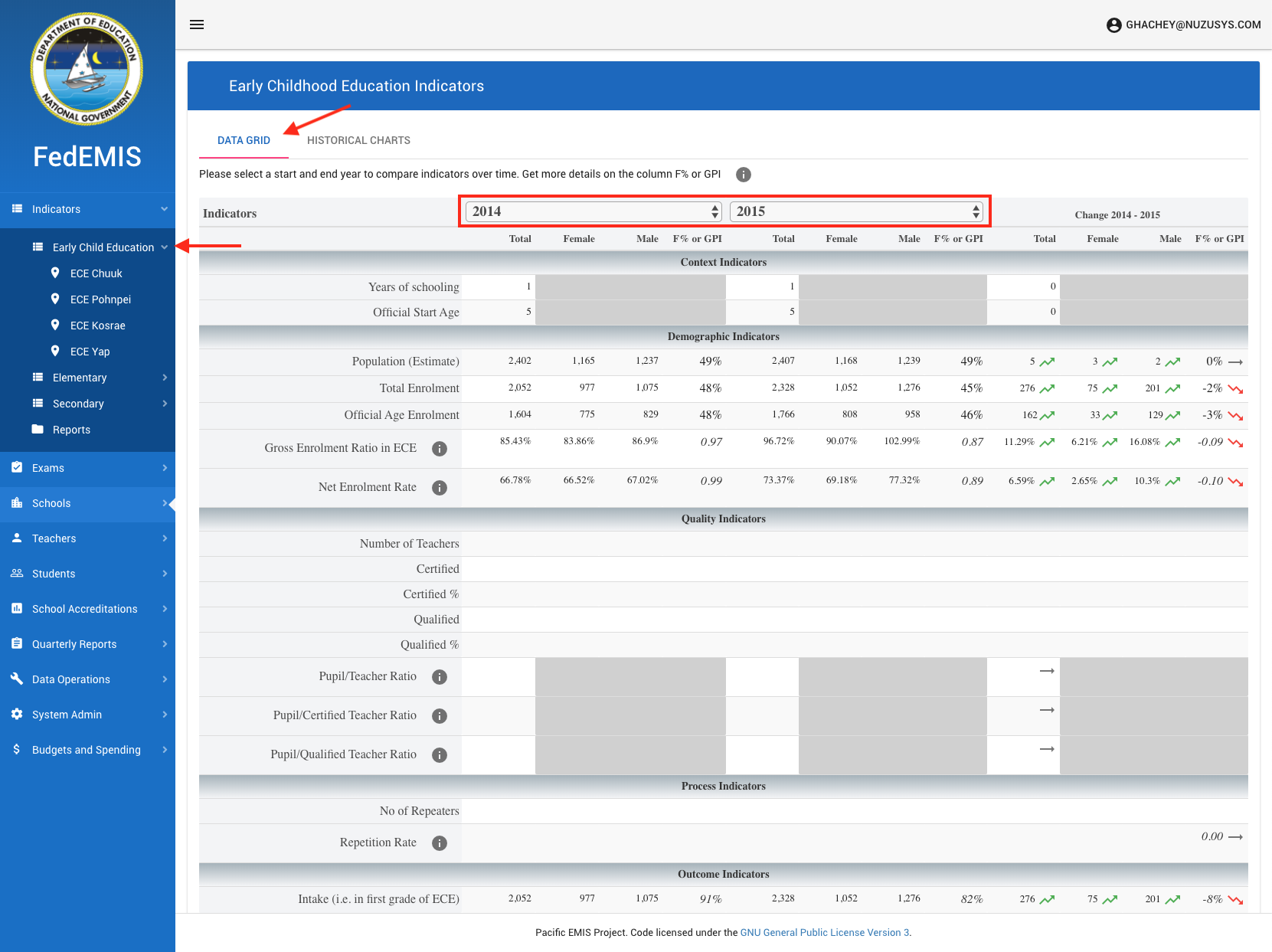Go to ECE Pohnpei in sidebar
The height and width of the screenshot is (952, 1272).
pyautogui.click(x=100, y=299)
